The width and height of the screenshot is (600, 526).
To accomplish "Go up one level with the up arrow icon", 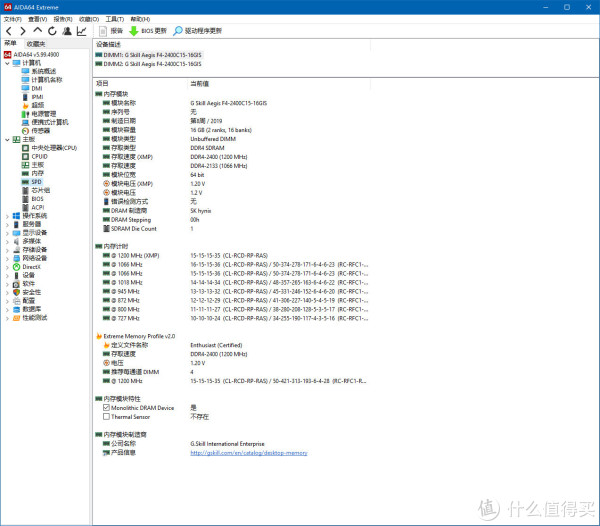I will 38,31.
